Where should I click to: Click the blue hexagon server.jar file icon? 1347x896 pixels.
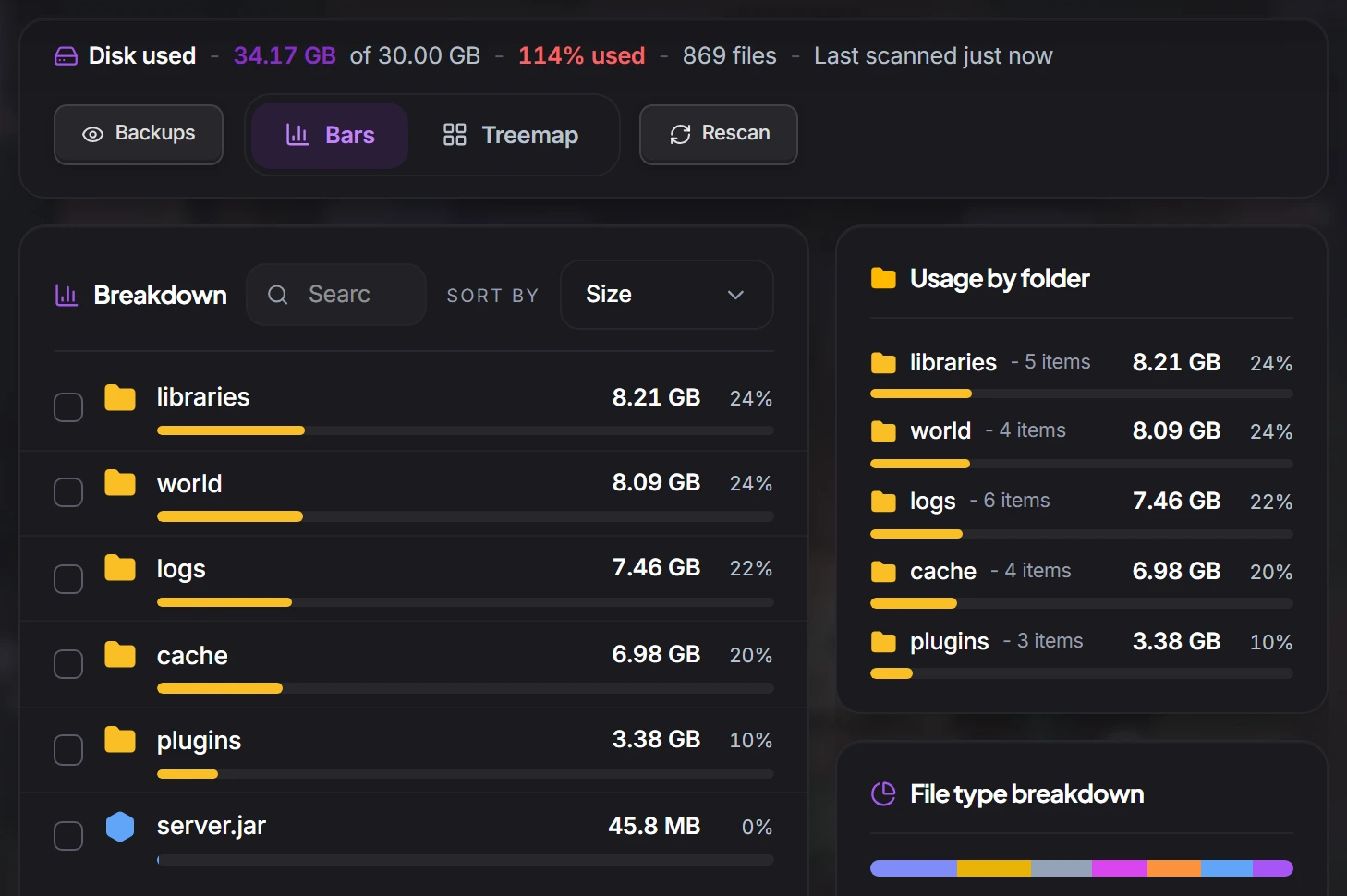click(120, 826)
